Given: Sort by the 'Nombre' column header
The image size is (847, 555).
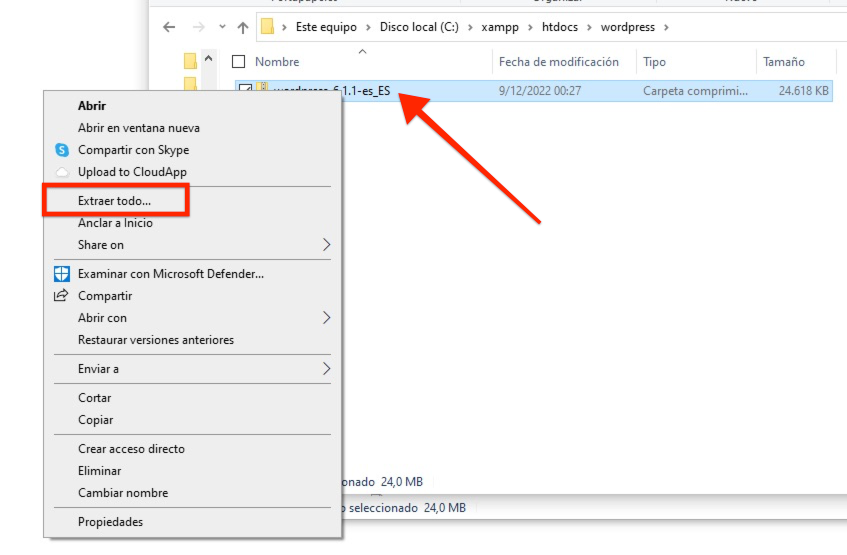Looking at the screenshot, I should pos(277,62).
